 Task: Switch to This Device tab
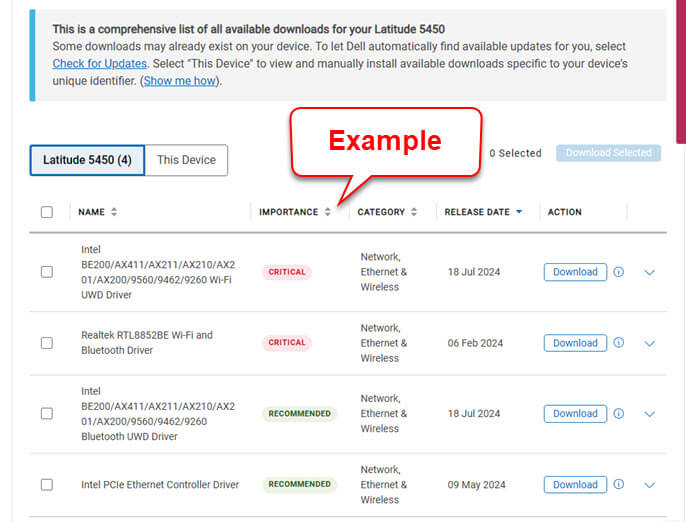186,160
